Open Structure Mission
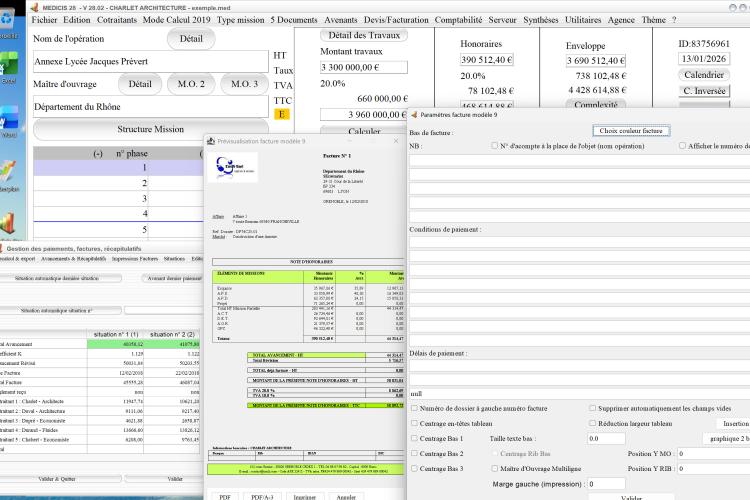Screen dimensions: 750x500 151,129
